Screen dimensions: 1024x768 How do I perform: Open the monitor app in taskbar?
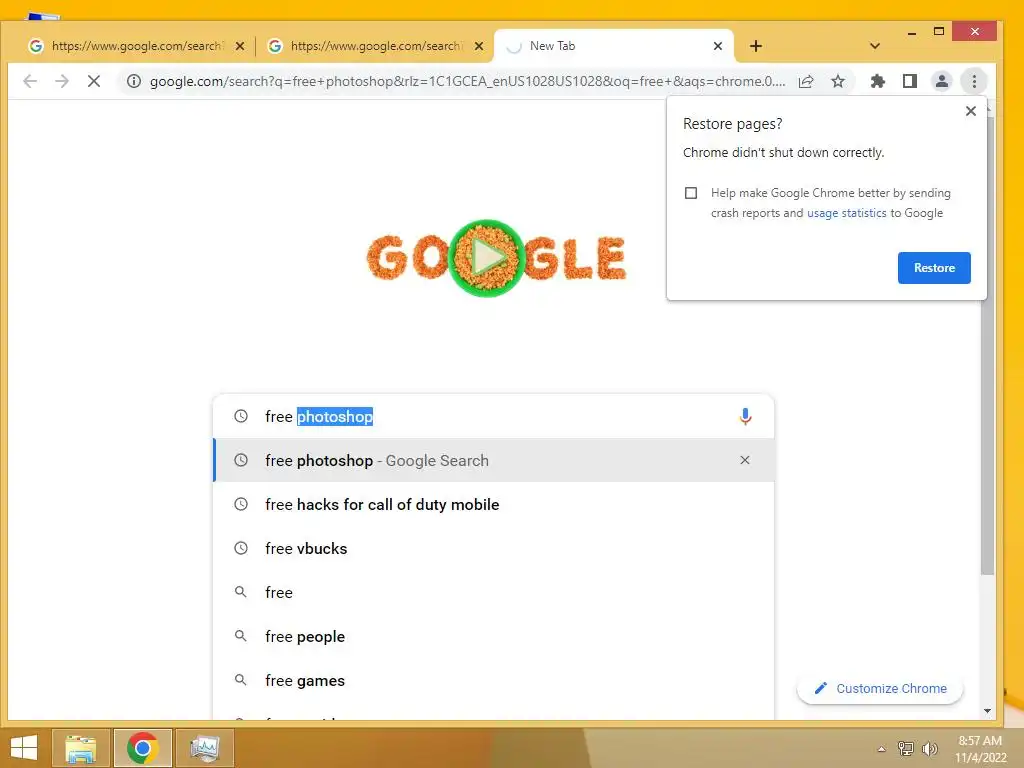point(204,748)
